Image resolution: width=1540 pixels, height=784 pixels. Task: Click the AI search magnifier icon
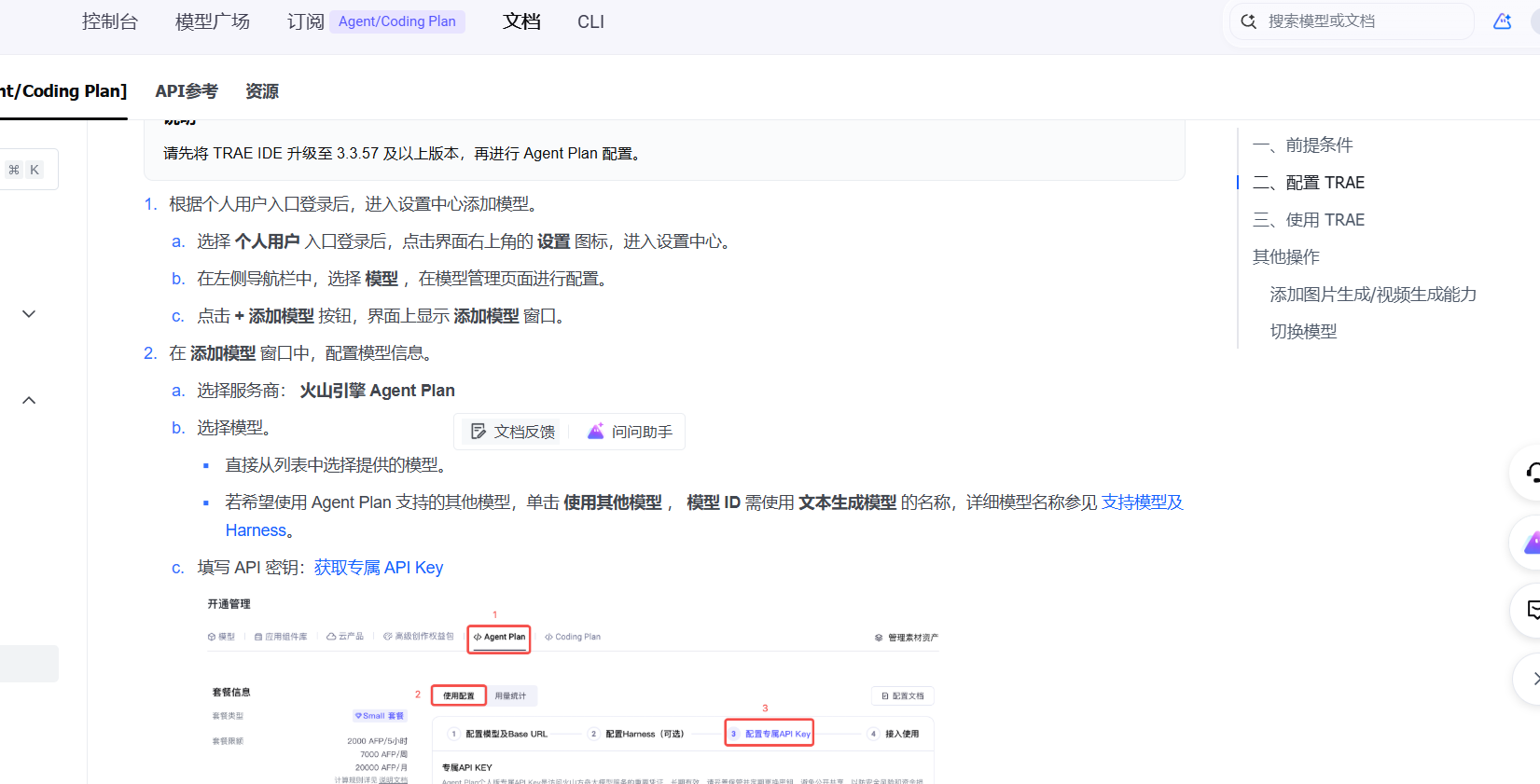1249,21
